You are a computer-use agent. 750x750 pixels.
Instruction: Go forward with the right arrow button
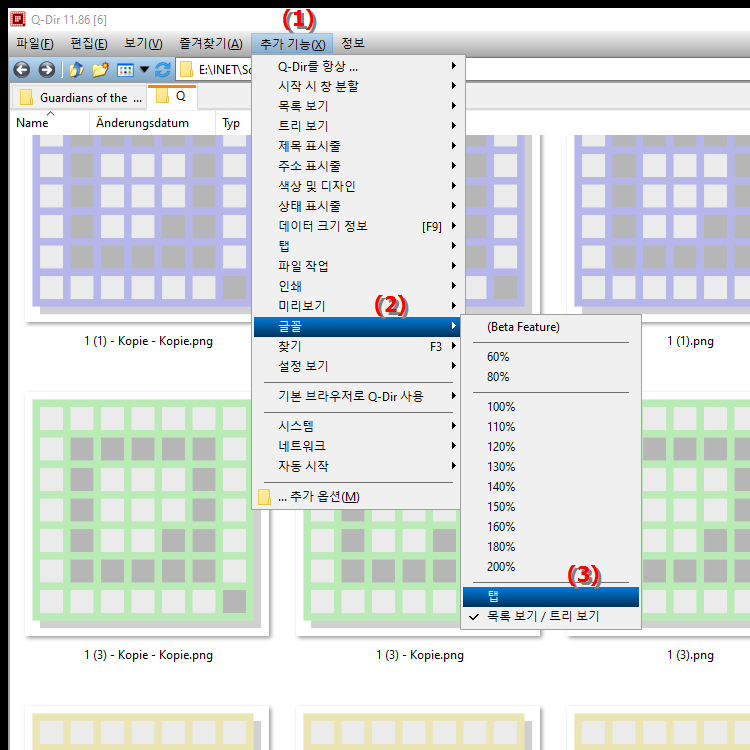pos(46,70)
